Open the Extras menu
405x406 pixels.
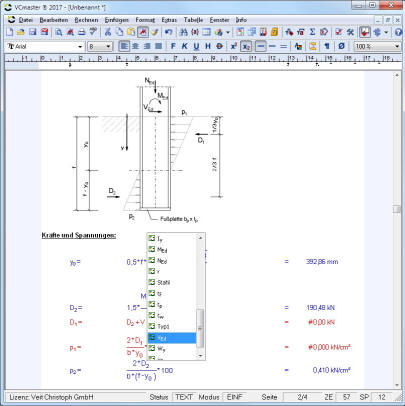click(x=169, y=20)
